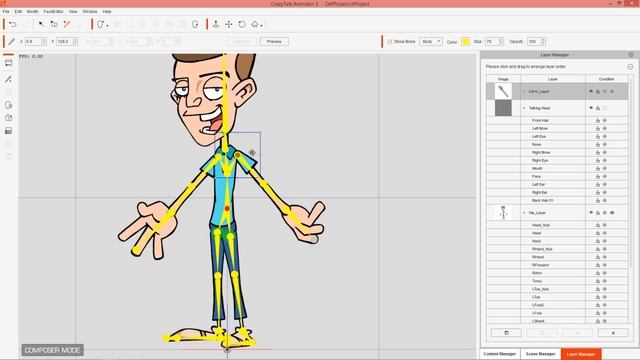Screen dimensions: 640x360
Task: Open the dropdown arrow beside the head profile tool
Action: click(x=107, y=26)
